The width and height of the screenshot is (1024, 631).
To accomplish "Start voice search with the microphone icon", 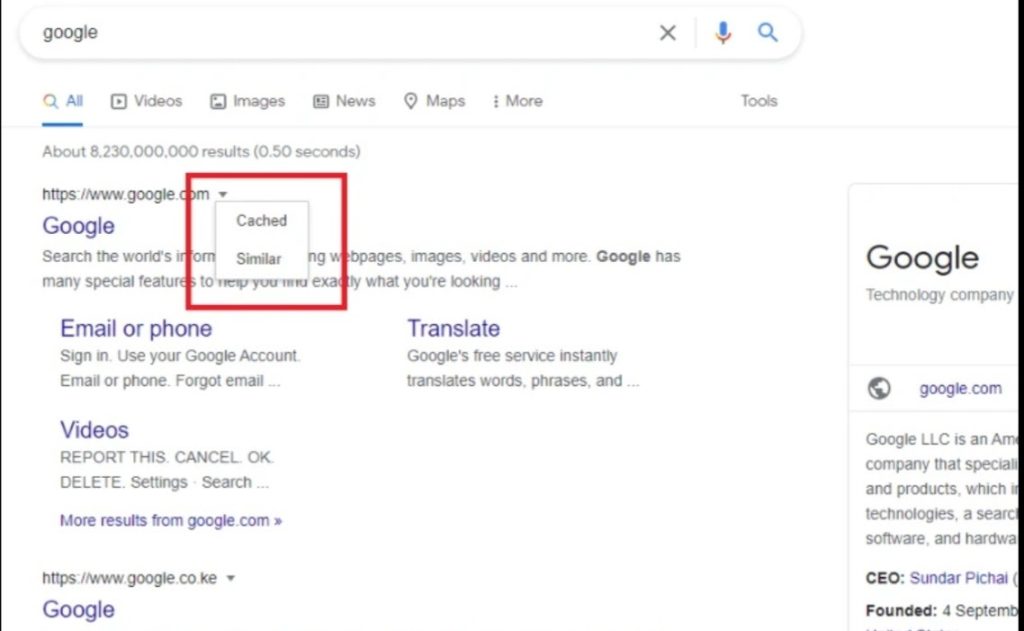I will click(722, 33).
